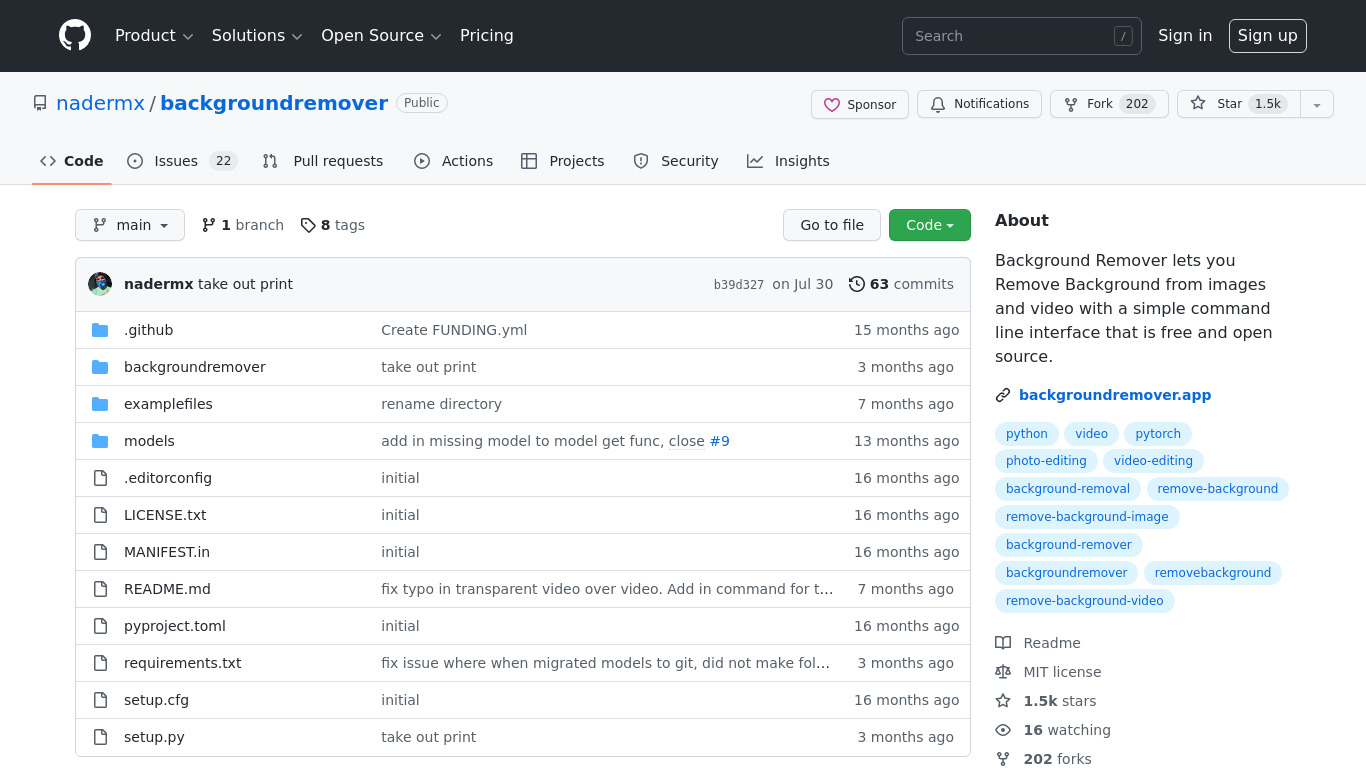Open the Product dropdown menu

(154, 36)
